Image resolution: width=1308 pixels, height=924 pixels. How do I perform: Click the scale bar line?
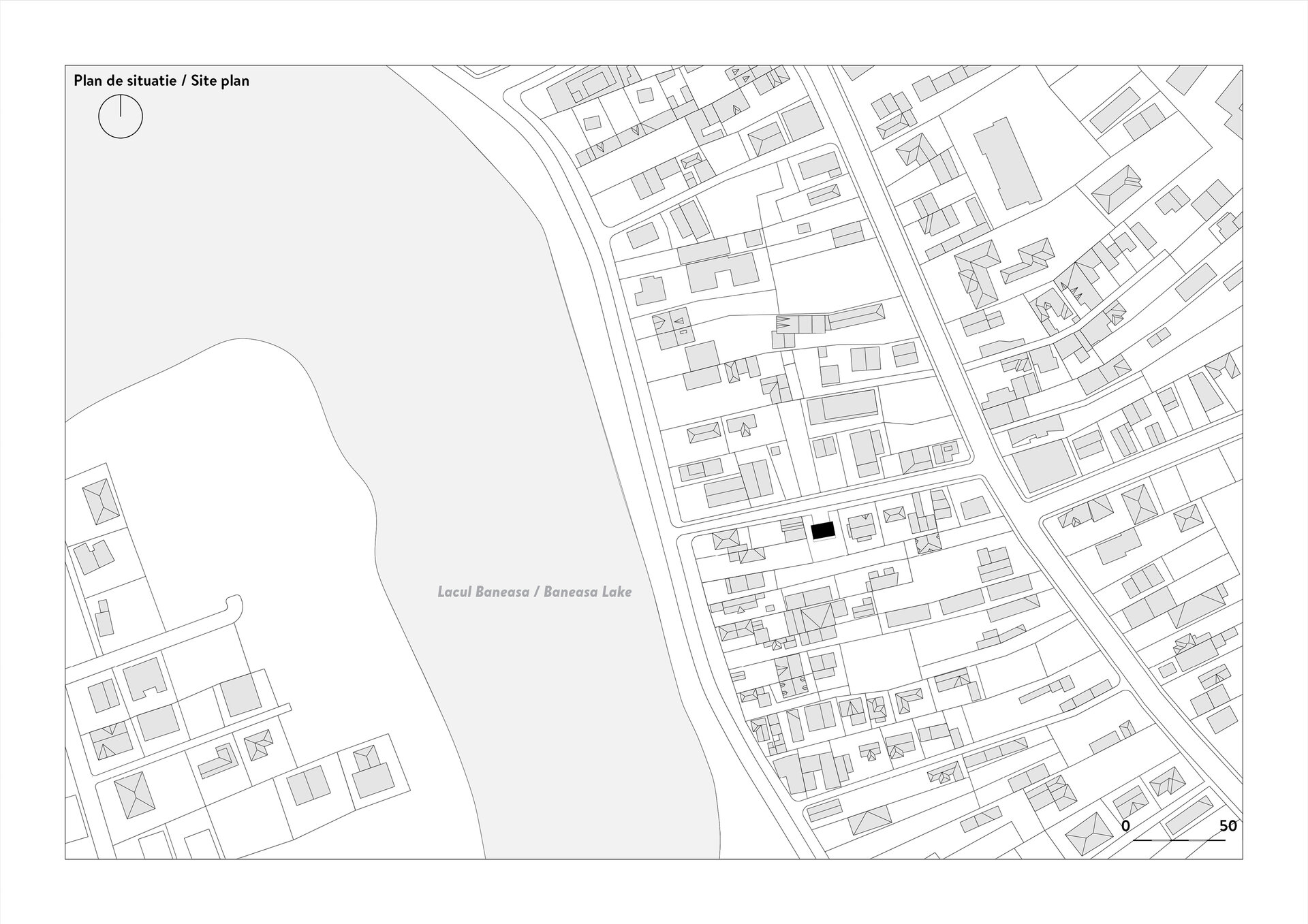point(1179,840)
